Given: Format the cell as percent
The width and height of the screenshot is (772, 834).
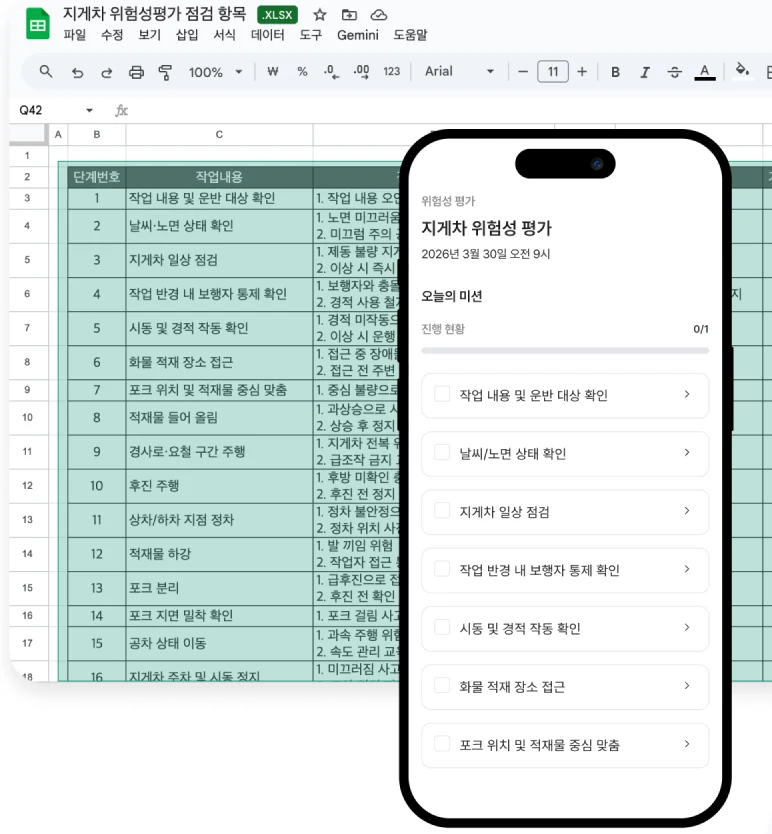Looking at the screenshot, I should [x=302, y=71].
